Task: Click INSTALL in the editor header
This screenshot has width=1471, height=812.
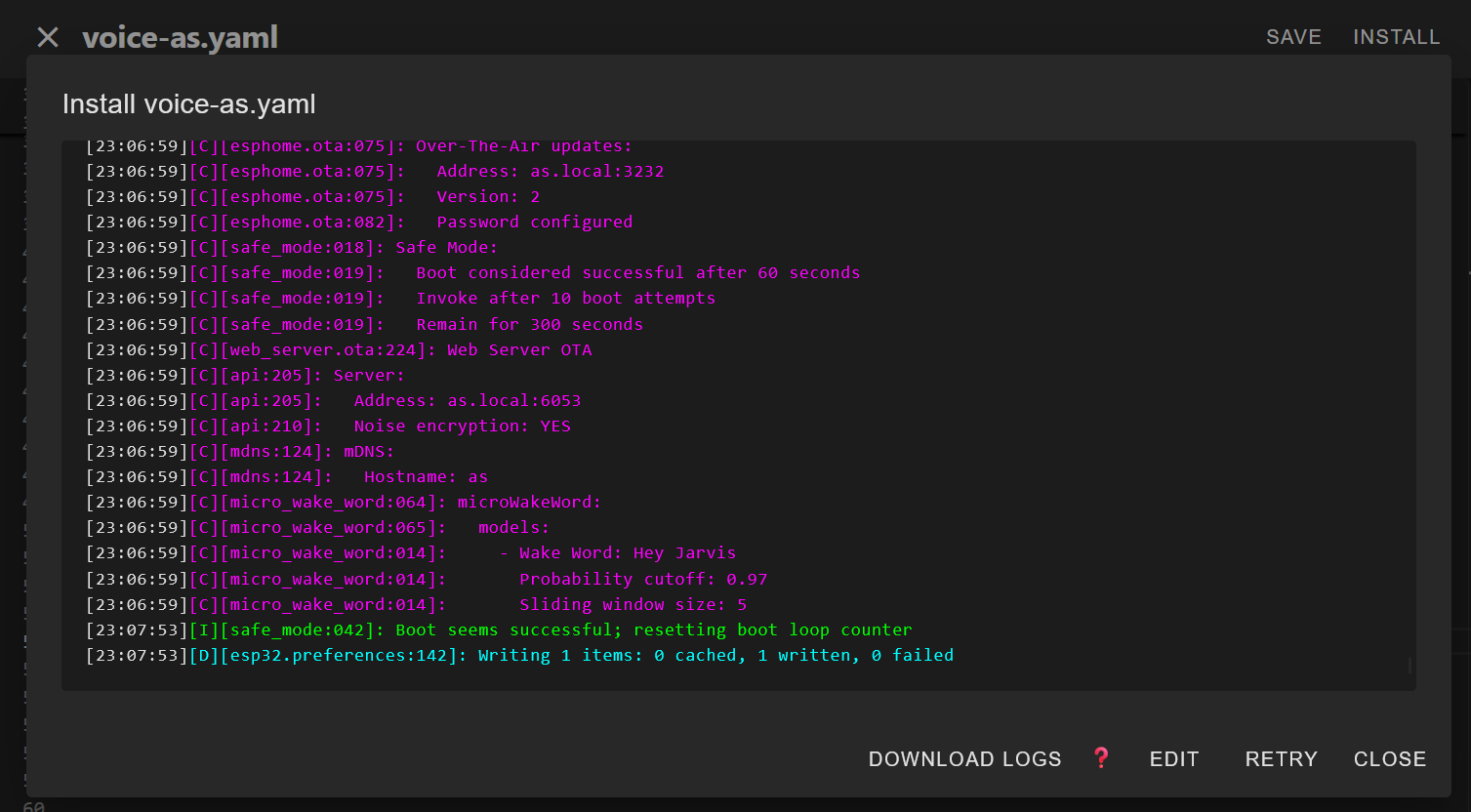Action: pos(1396,37)
